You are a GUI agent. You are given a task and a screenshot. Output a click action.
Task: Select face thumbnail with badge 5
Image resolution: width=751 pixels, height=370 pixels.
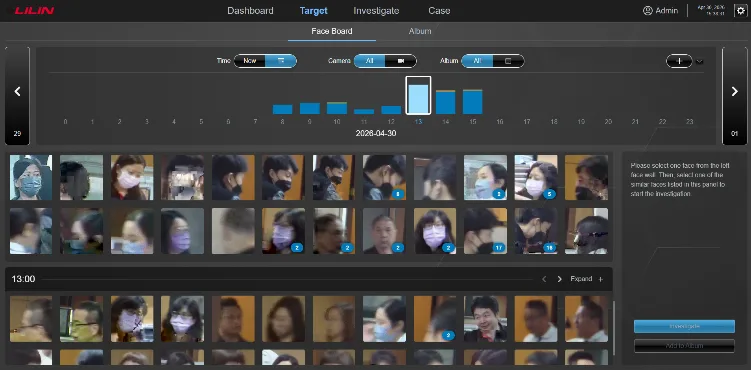[x=536, y=177]
